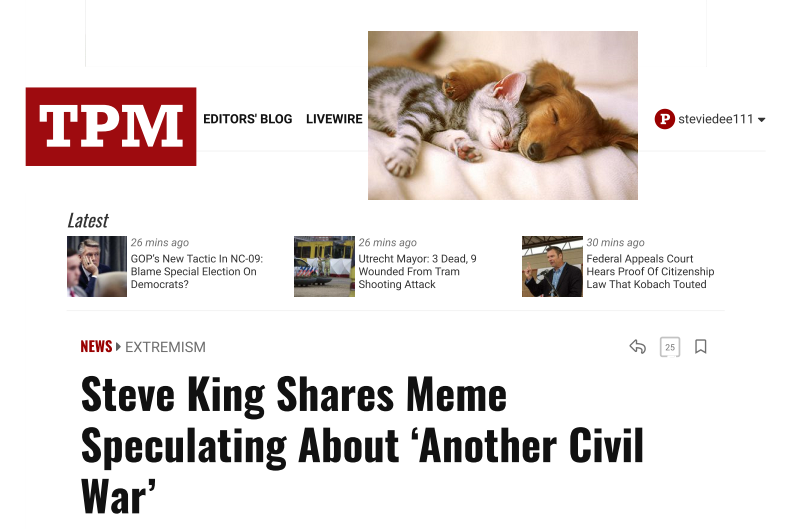Open the steviedee111 username menu

coord(715,119)
